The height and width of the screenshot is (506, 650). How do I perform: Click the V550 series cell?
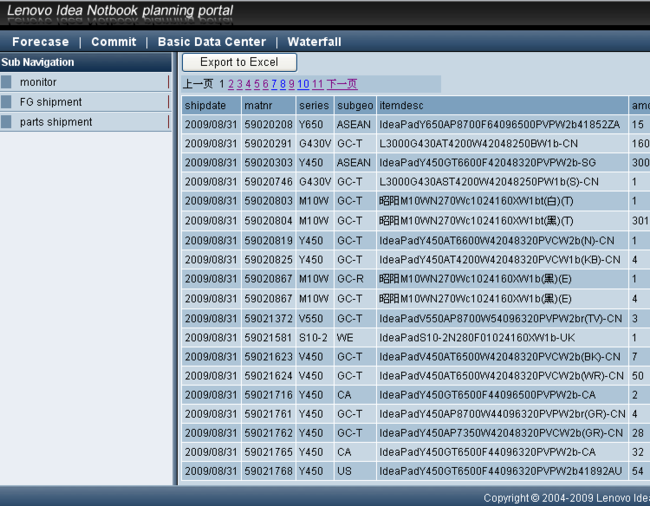315,318
